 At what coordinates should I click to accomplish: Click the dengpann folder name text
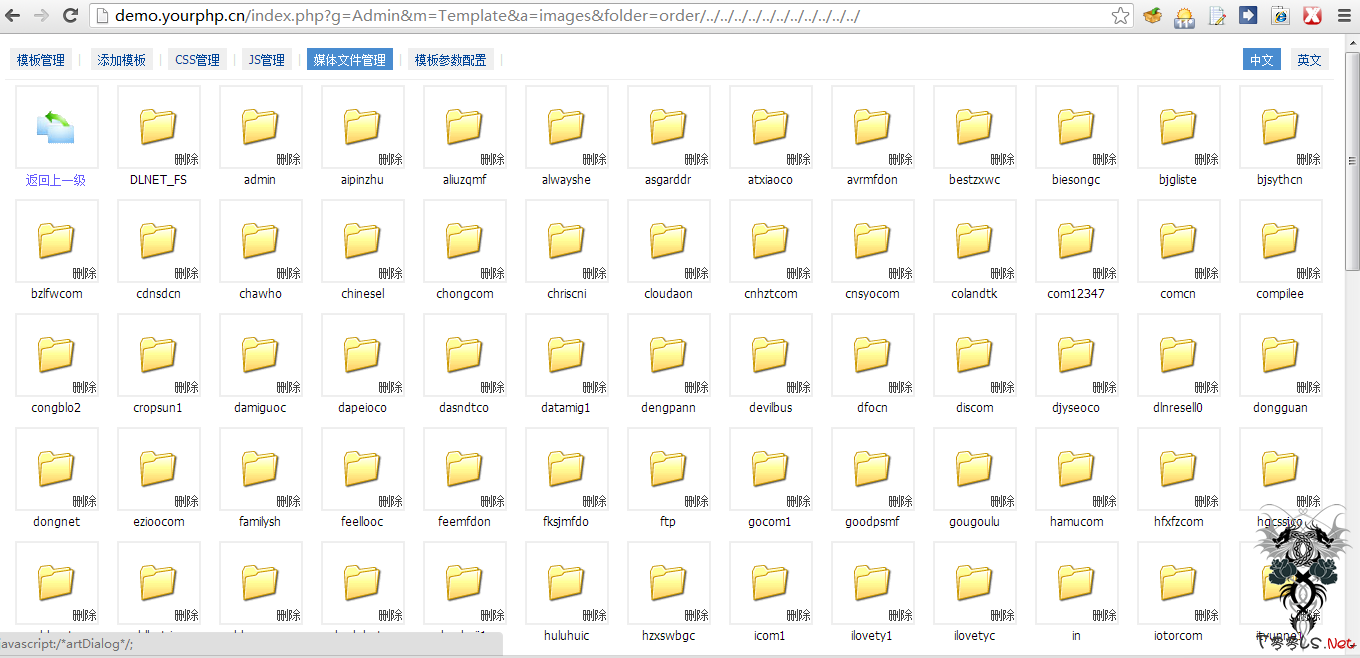[668, 408]
